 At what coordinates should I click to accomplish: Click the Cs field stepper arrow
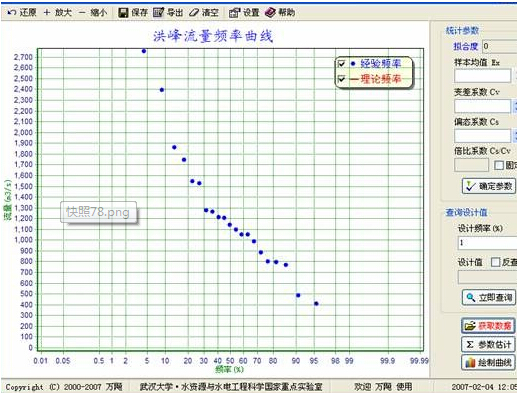(x=514, y=136)
